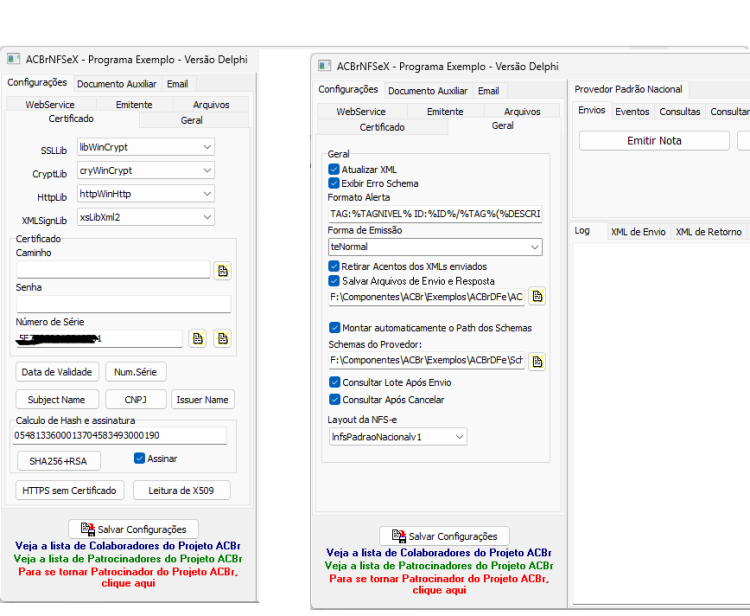Click the browse icon beside the Caminho field
The image size is (750, 616).
tap(222, 271)
